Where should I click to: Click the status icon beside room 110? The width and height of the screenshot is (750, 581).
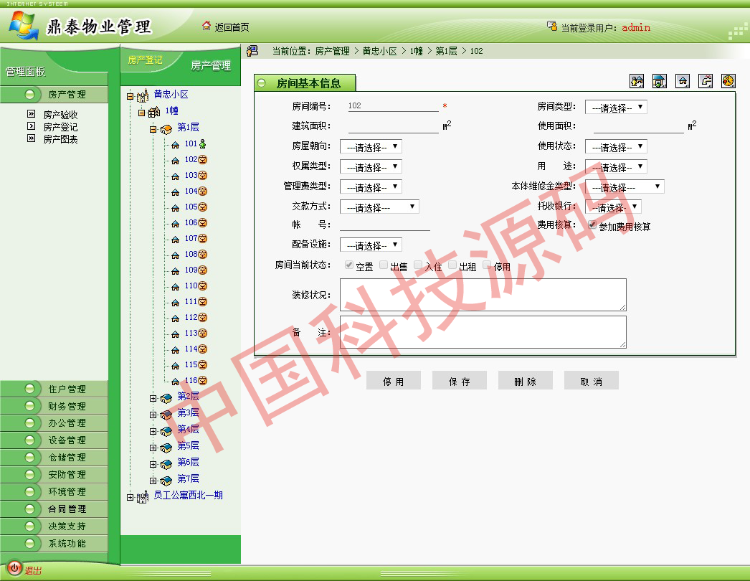(x=203, y=286)
